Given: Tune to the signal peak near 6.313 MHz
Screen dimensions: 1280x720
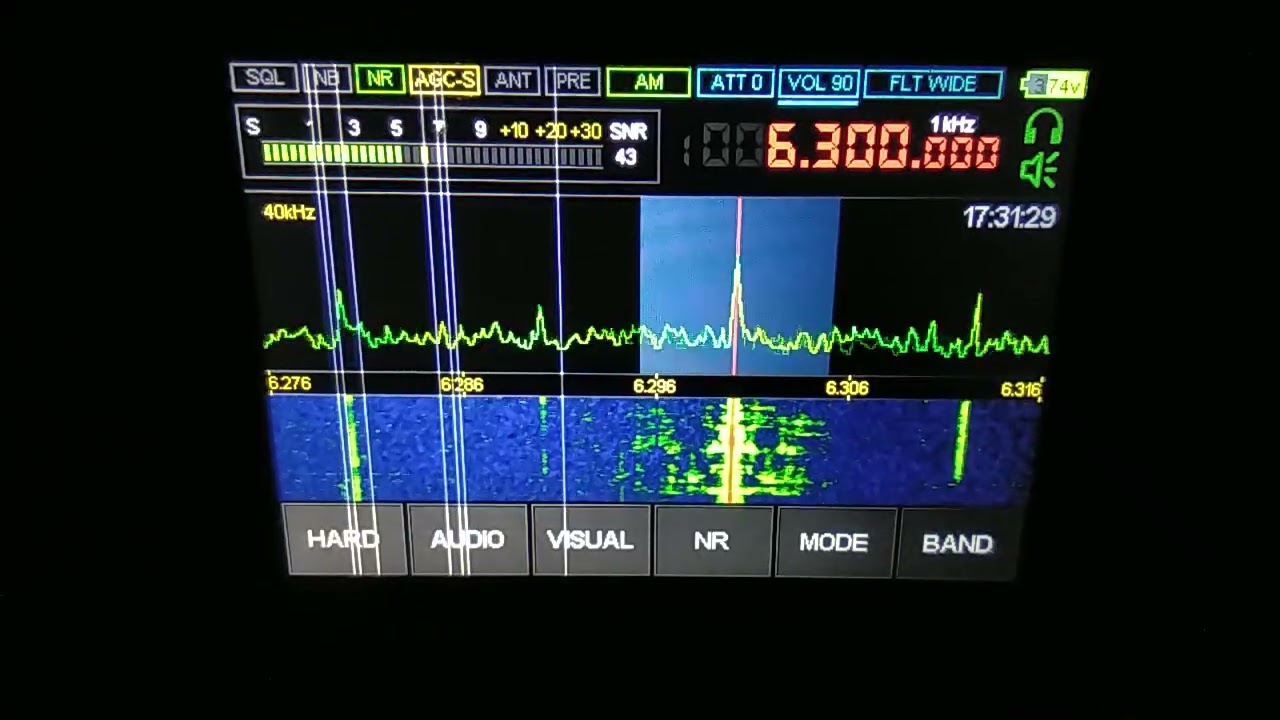Looking at the screenshot, I should (x=979, y=322).
